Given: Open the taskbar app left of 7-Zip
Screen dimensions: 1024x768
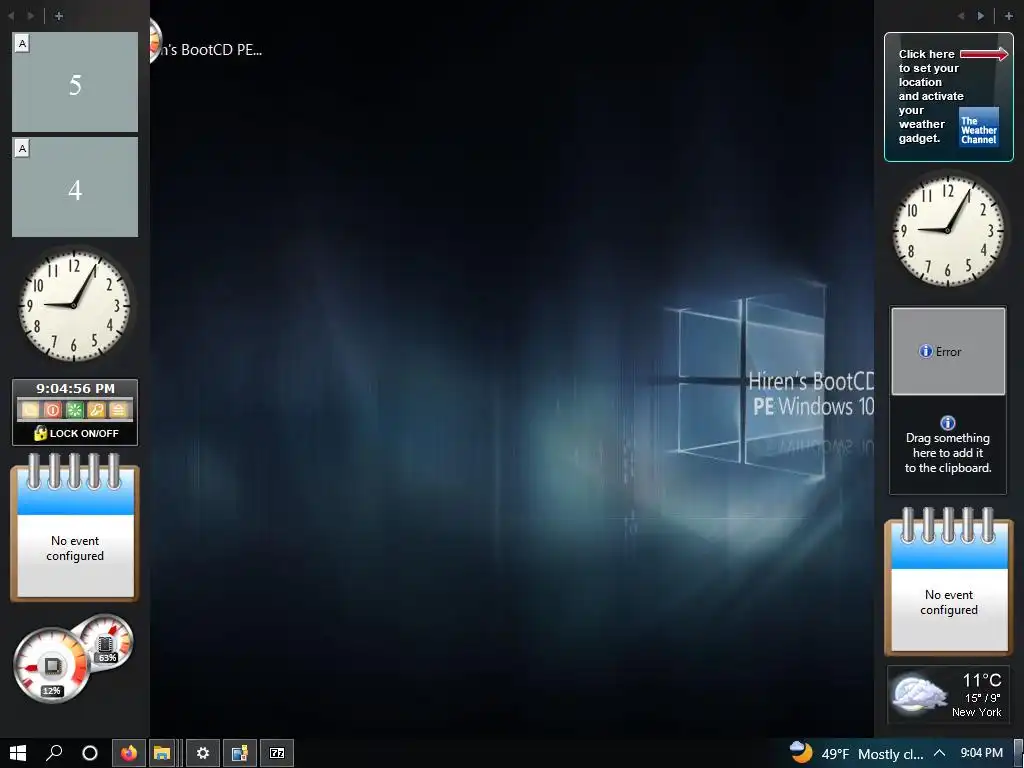Looking at the screenshot, I should click(240, 753).
